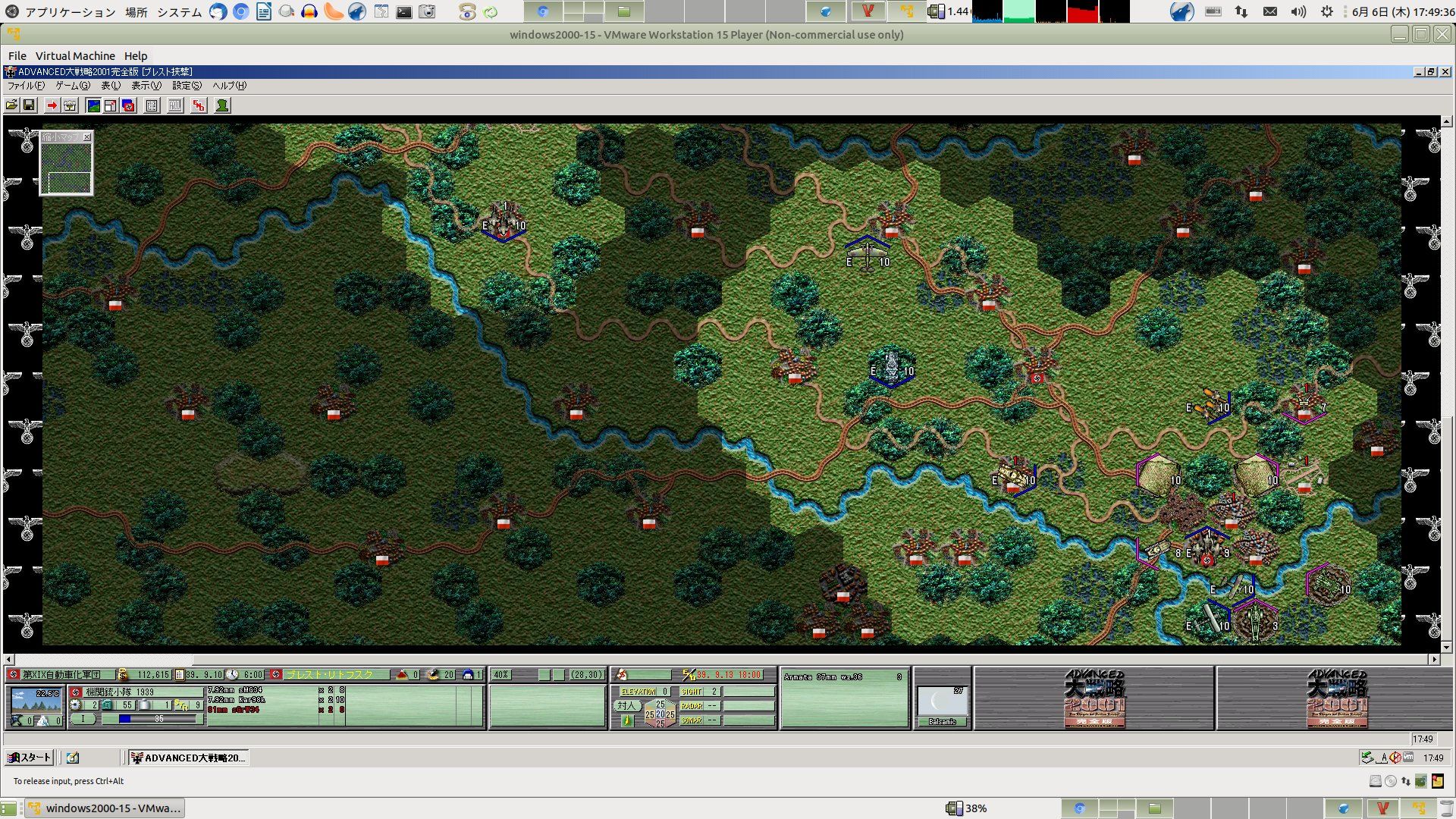The image size is (1456, 819).
Task: Click the overlapping windows toolbar icon
Action: [x=111, y=105]
